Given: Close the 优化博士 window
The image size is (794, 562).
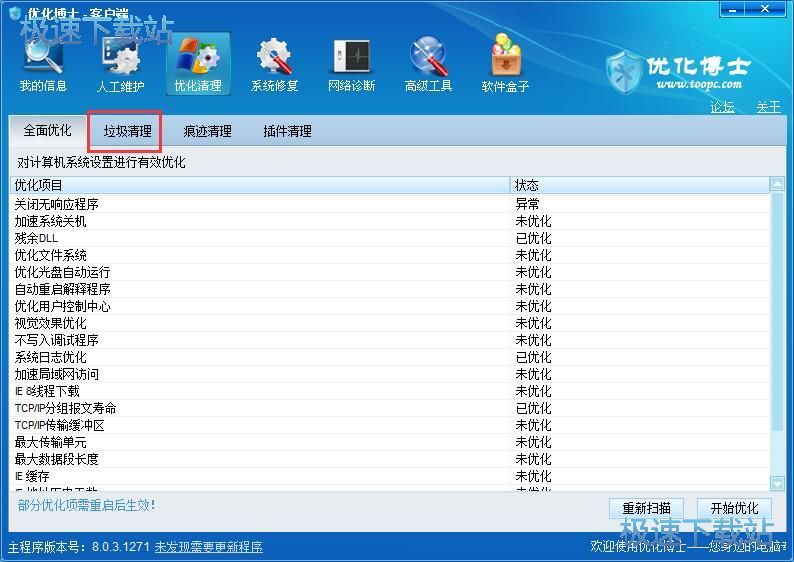Looking at the screenshot, I should pos(765,9).
